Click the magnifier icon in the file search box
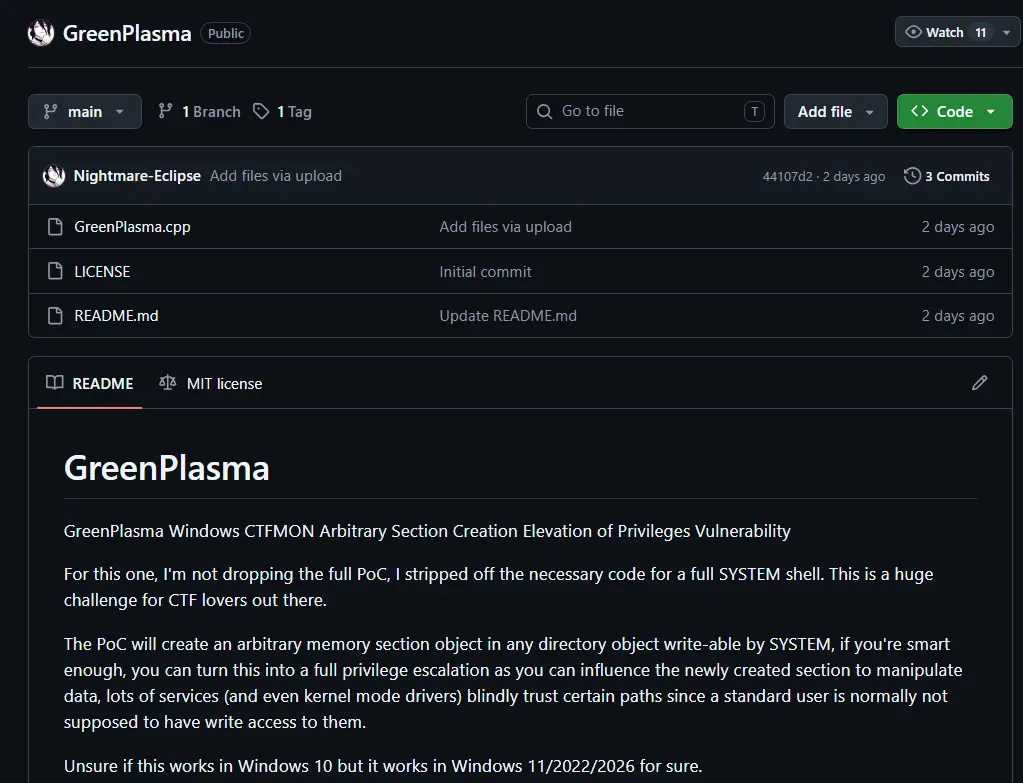The image size is (1023, 783). point(544,112)
